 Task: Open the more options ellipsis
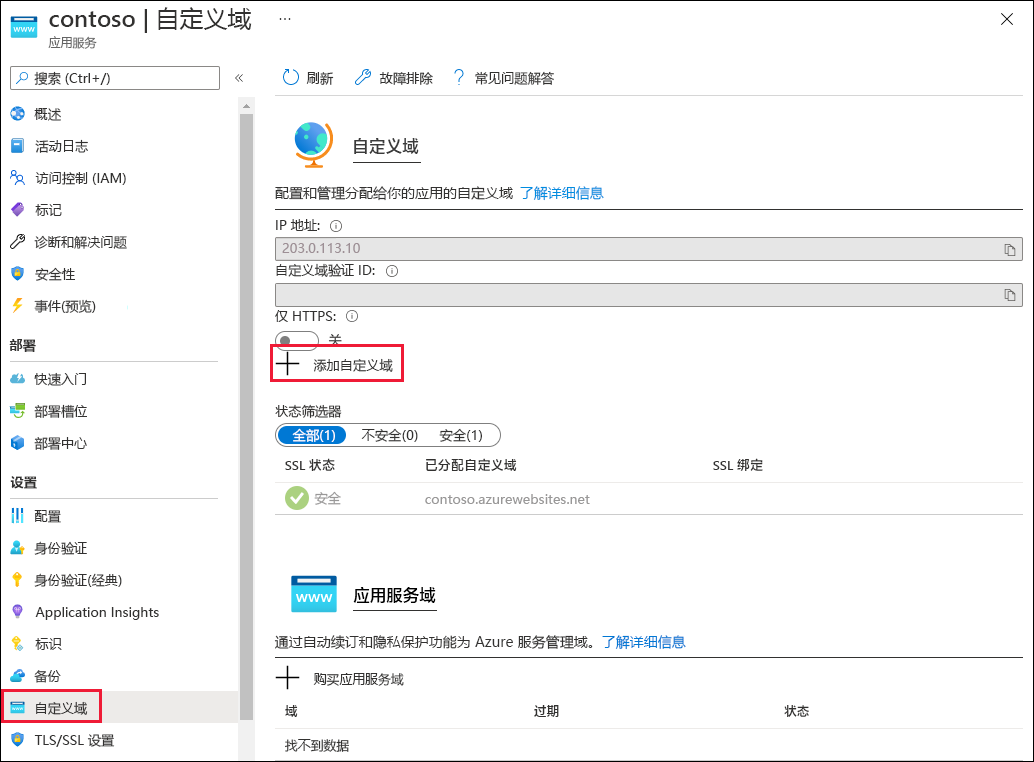[285, 18]
